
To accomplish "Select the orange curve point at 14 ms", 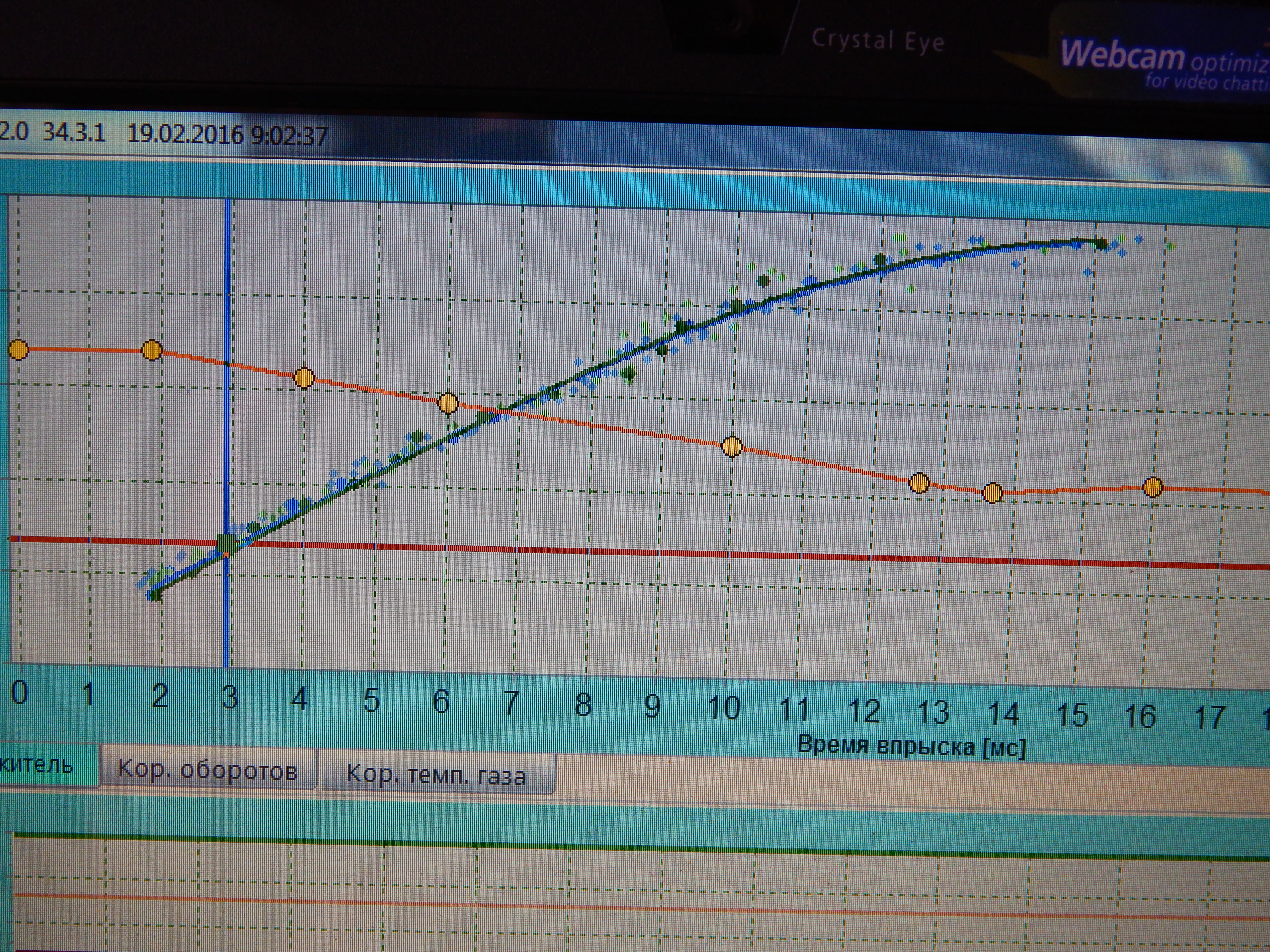I will 992,492.
